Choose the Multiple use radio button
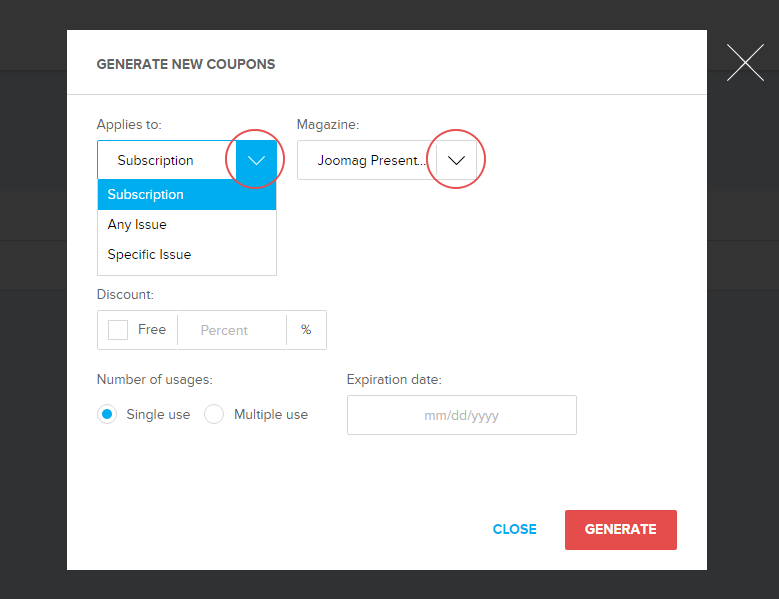Screen dimensions: 779x599 click(x=214, y=414)
